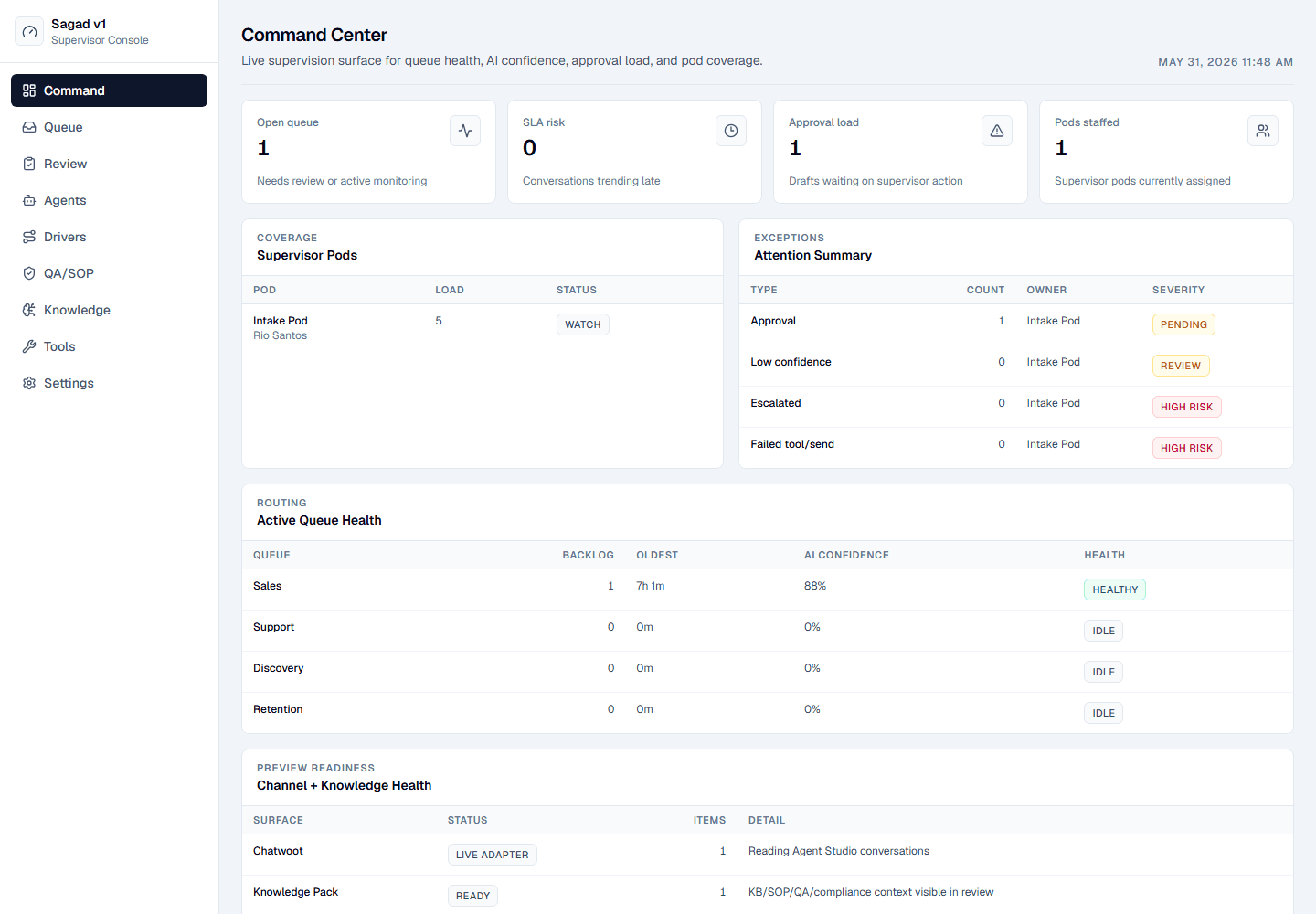Click the WATCH status badge for Intake Pod

(583, 324)
